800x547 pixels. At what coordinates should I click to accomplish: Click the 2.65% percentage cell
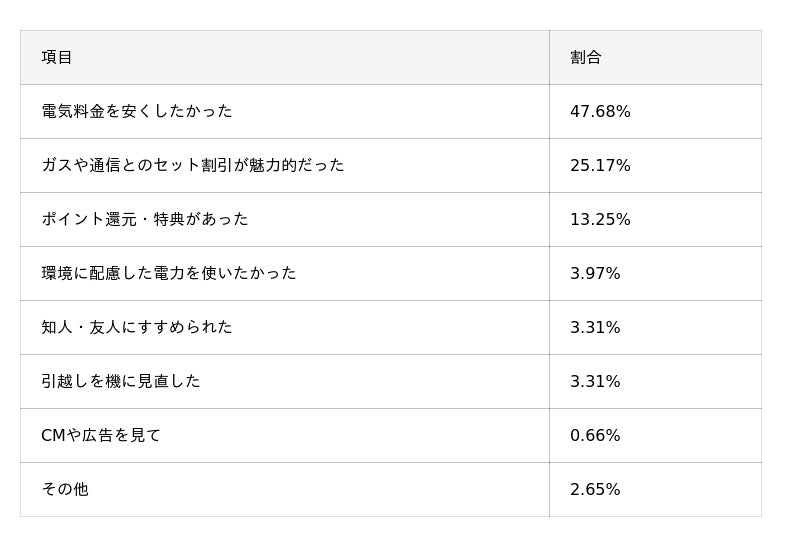coord(595,489)
